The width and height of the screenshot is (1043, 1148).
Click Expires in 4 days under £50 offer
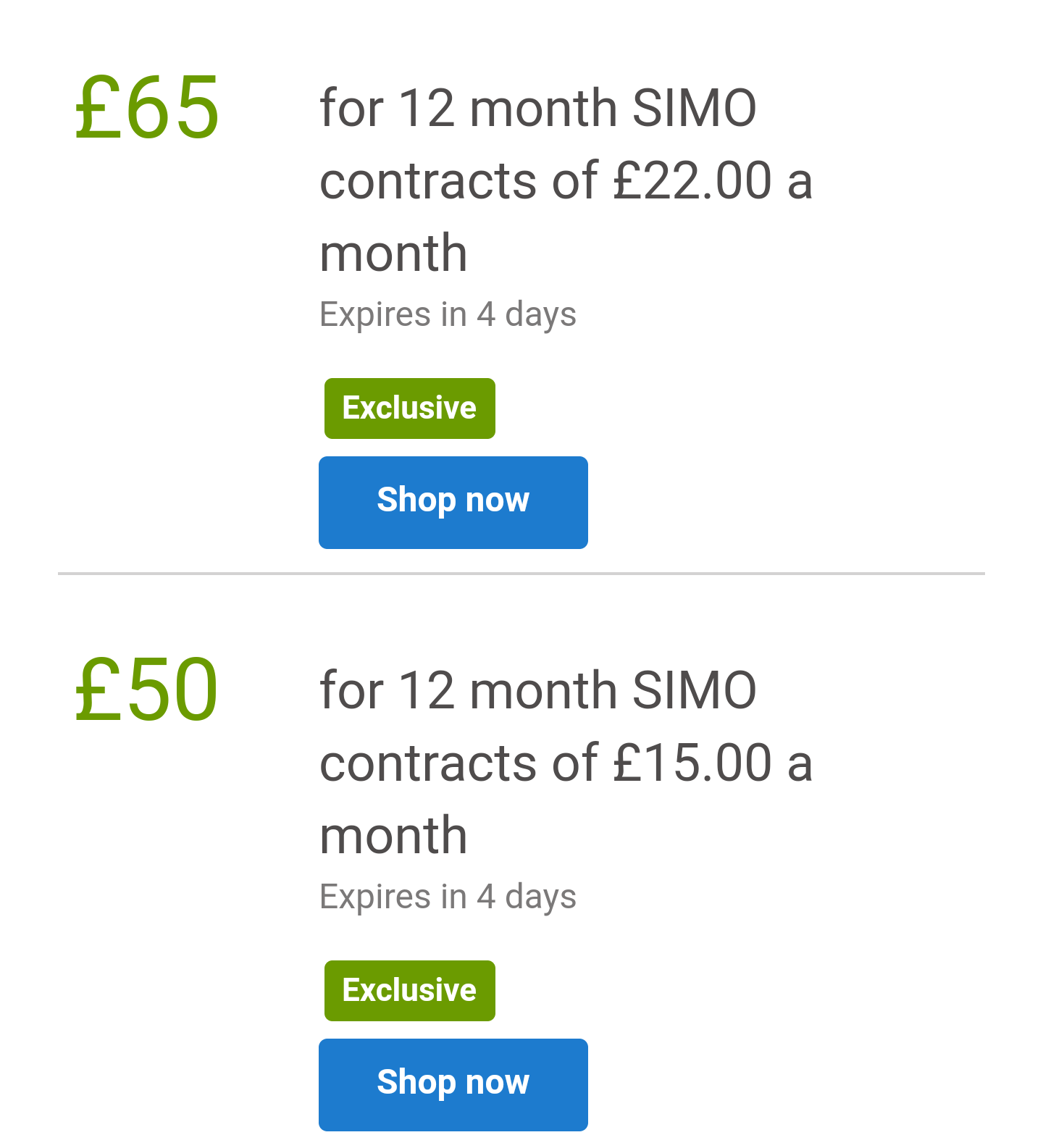448,897
